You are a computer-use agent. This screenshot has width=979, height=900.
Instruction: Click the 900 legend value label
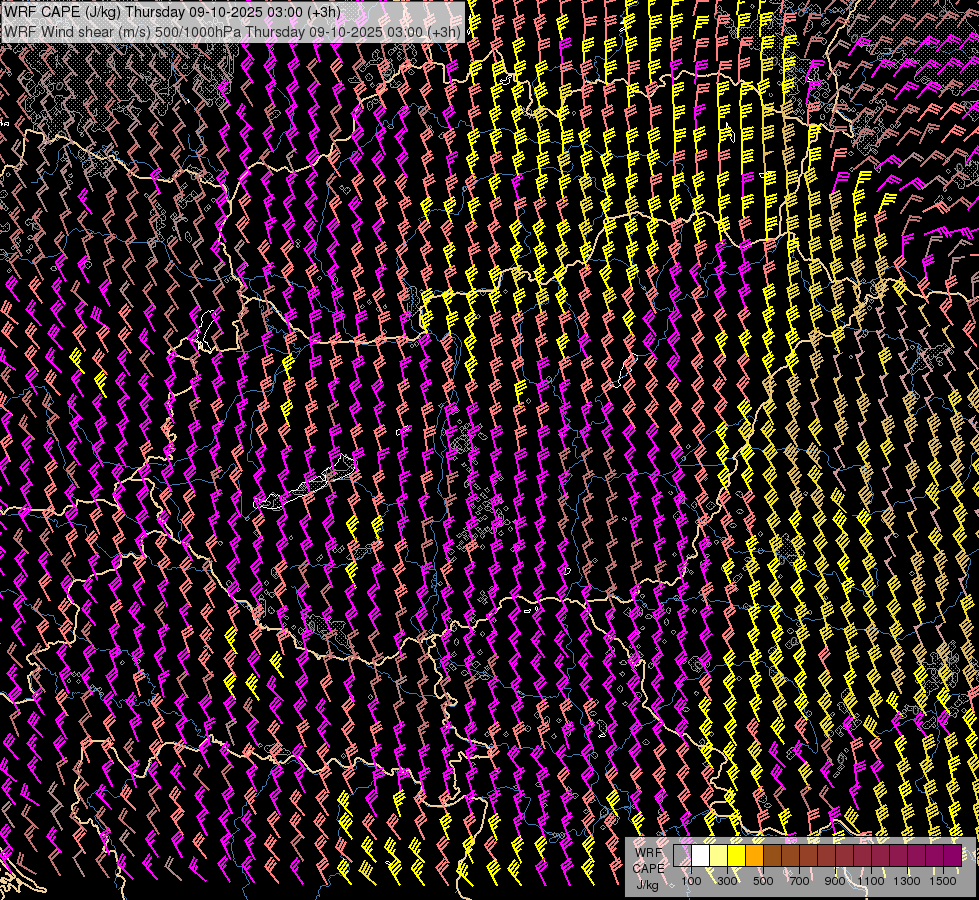pyautogui.click(x=835, y=881)
